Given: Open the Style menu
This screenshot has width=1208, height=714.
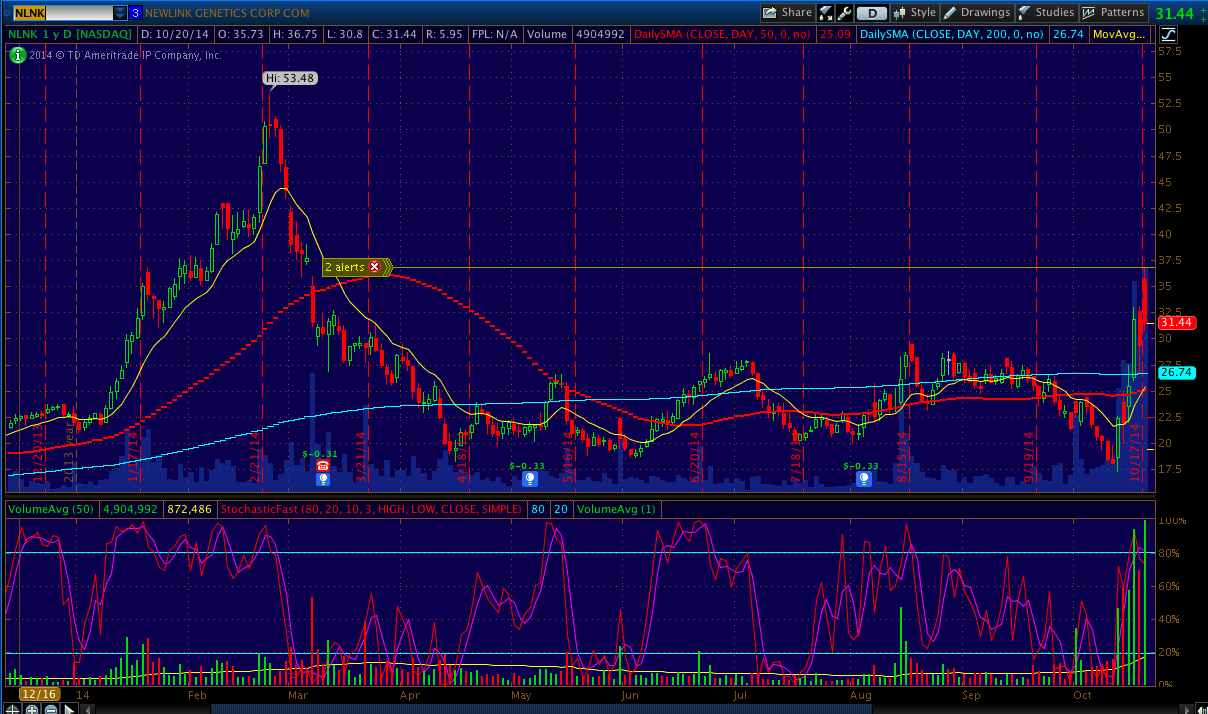Looking at the screenshot, I should pyautogui.click(x=914, y=13).
